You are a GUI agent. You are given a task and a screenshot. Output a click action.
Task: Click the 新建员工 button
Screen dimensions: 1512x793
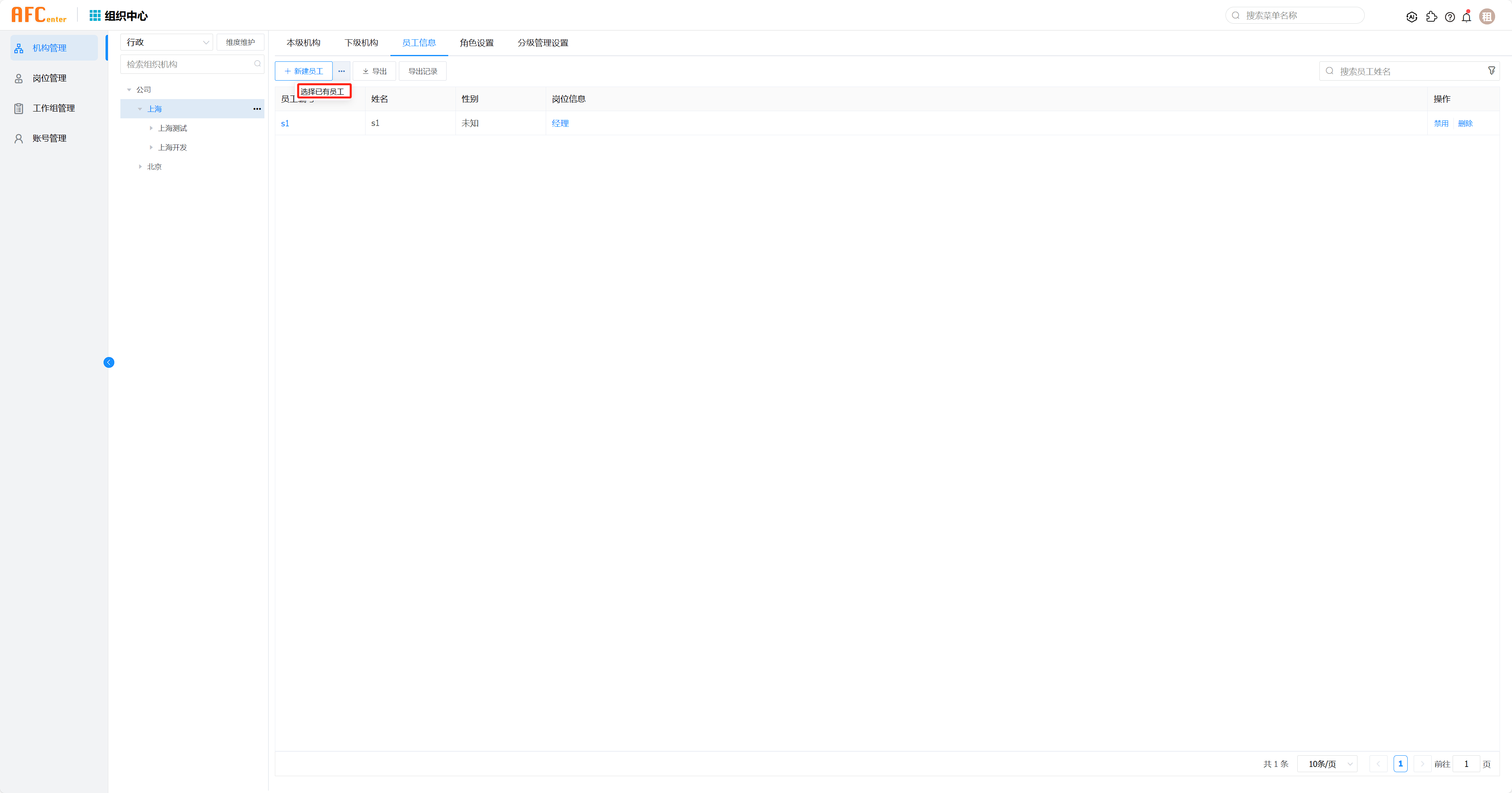303,71
